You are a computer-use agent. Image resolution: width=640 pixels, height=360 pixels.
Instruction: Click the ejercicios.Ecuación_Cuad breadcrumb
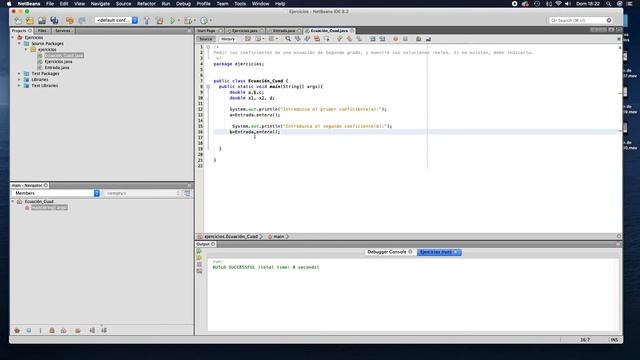coord(231,236)
